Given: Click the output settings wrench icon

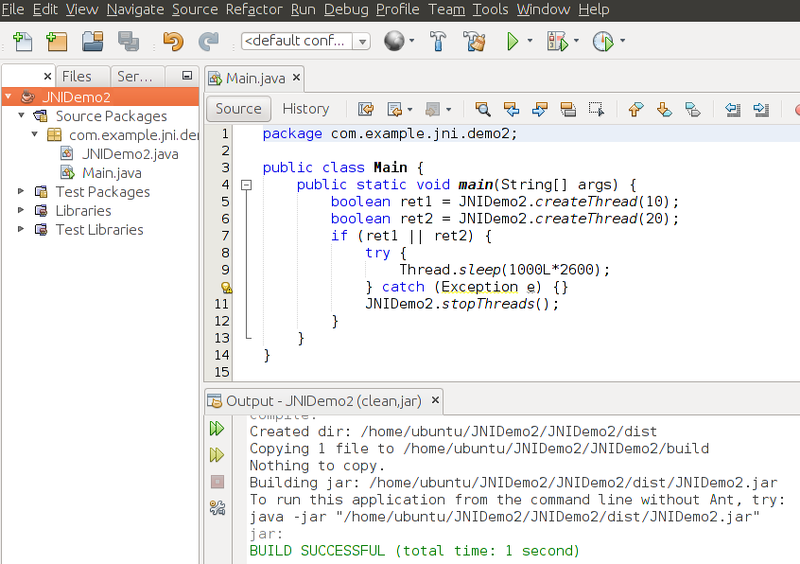Looking at the screenshot, I should click(217, 508).
